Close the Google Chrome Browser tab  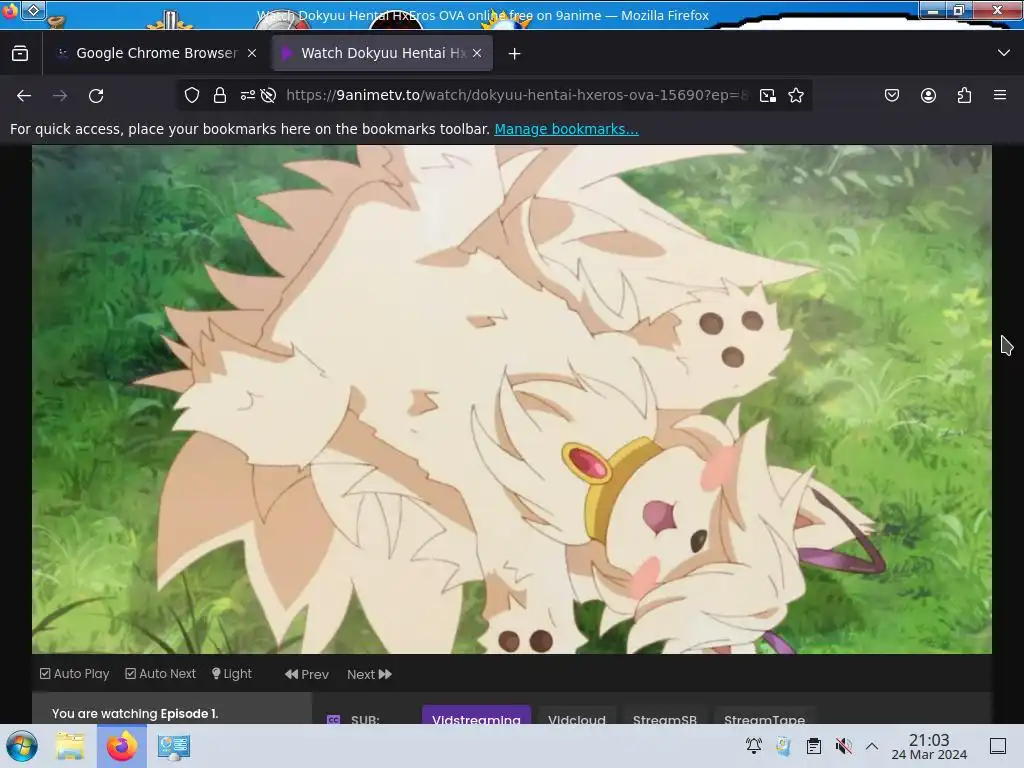click(x=251, y=53)
